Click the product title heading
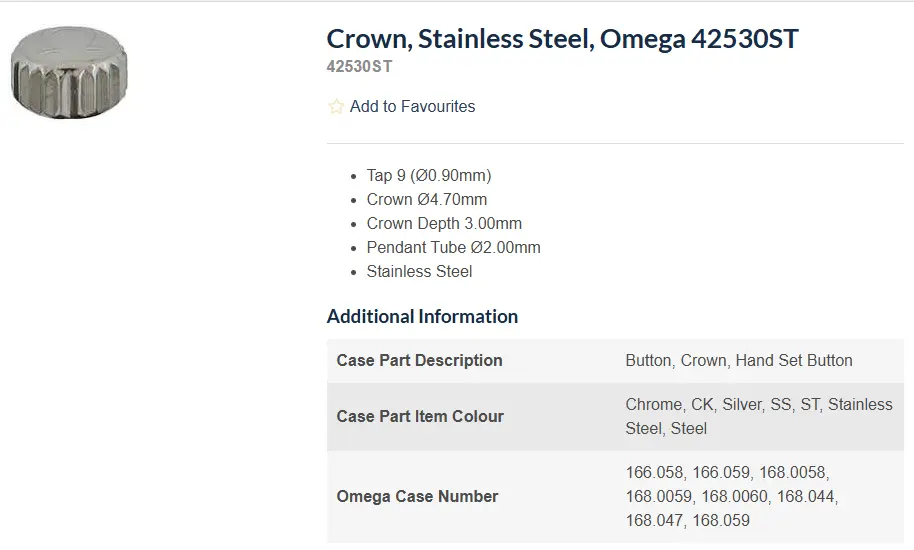The image size is (914, 550). point(562,39)
